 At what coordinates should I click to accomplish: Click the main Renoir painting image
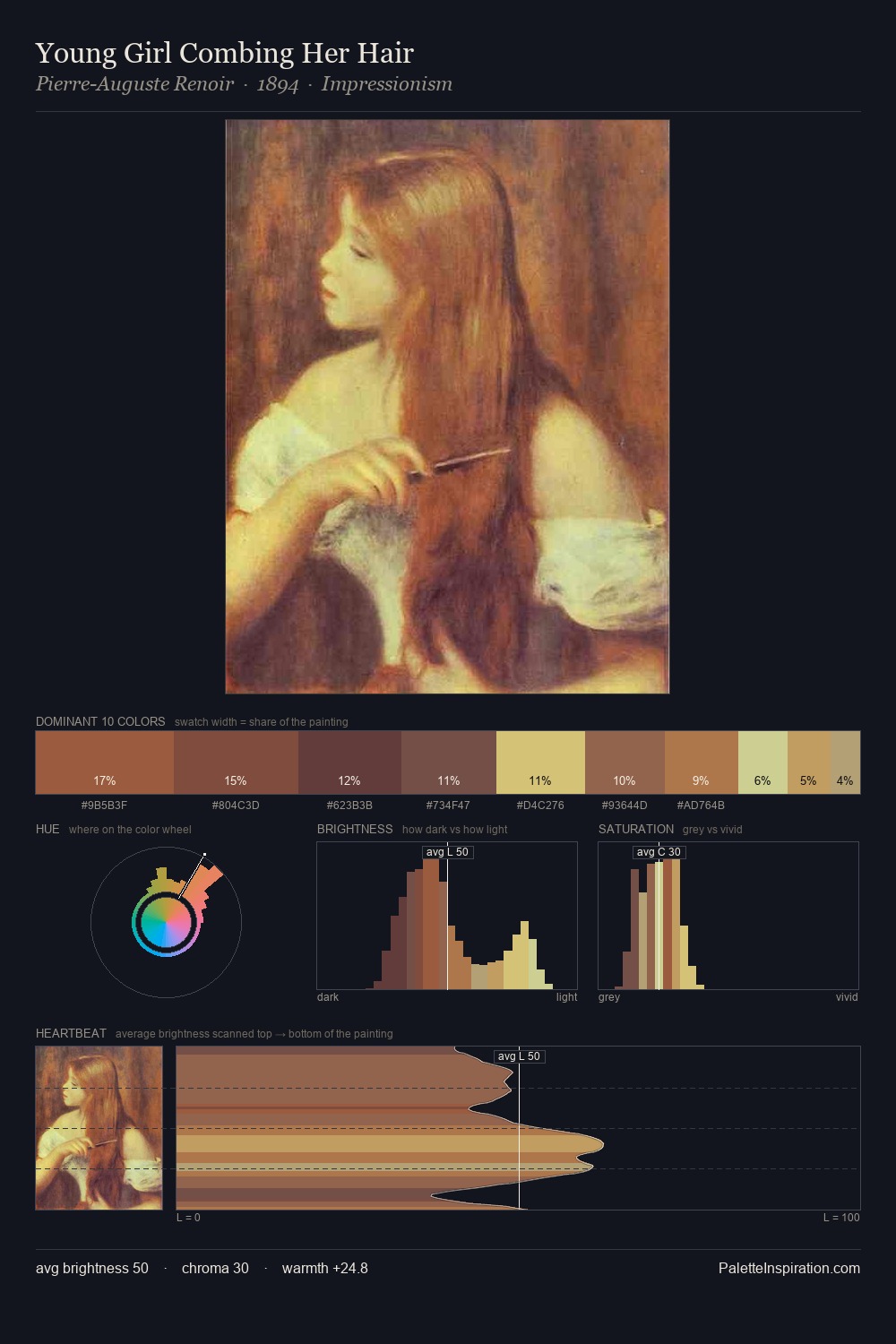click(x=447, y=407)
